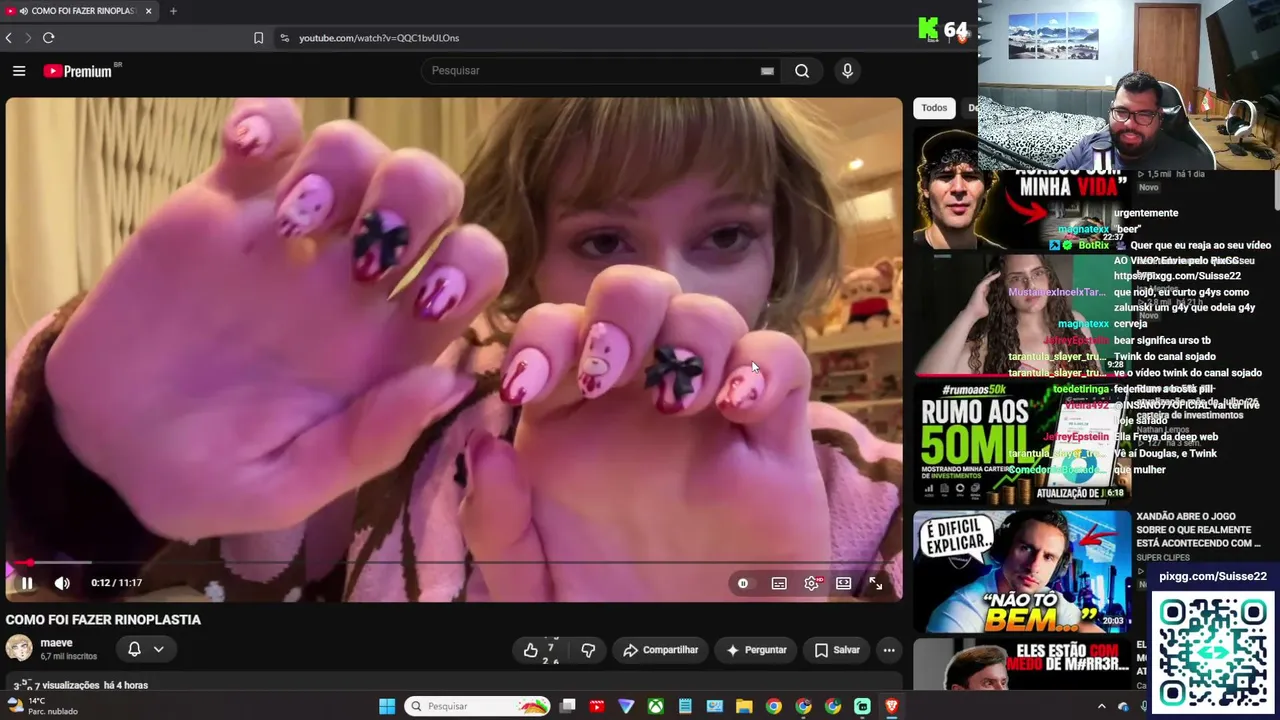This screenshot has height=720, width=1280.
Task: Open File Explorer from the taskbar
Action: [744, 706]
